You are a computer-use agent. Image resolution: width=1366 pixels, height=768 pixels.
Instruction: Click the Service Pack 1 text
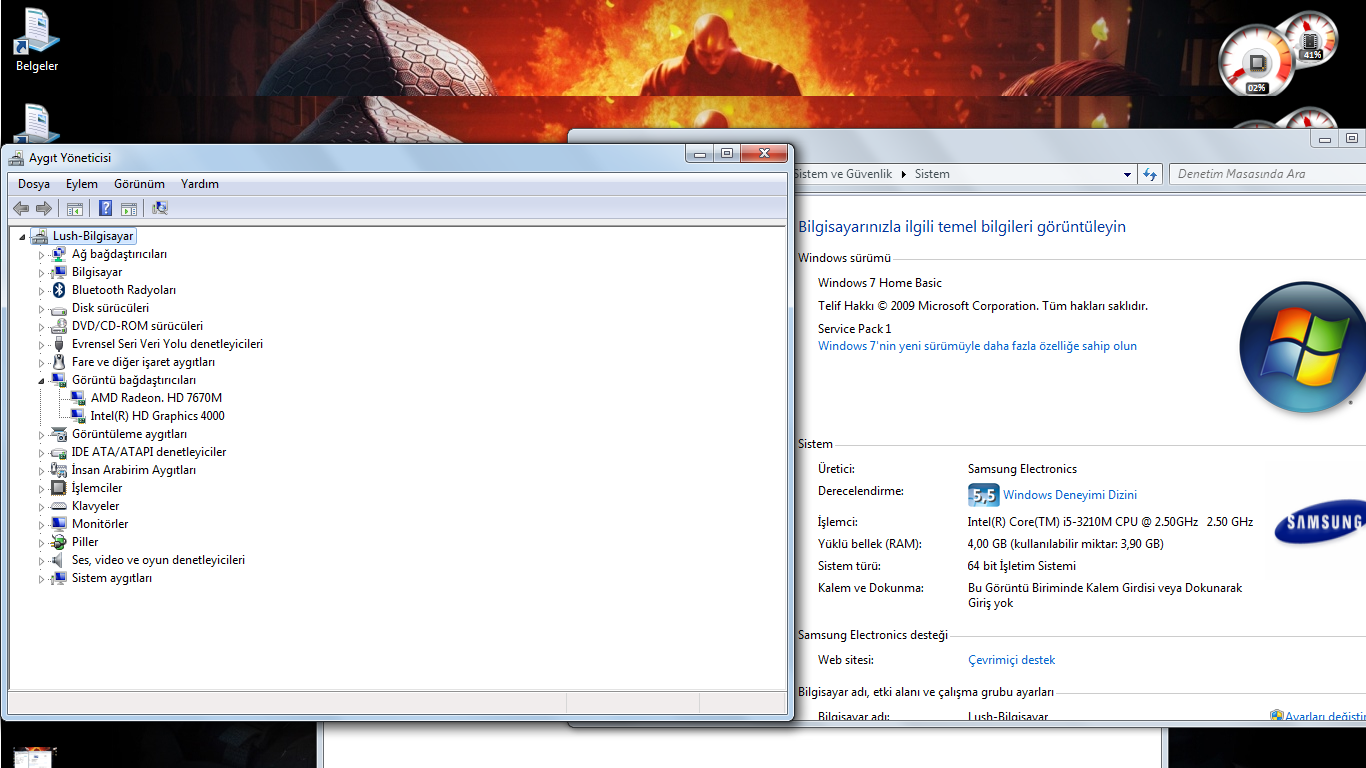coord(855,329)
